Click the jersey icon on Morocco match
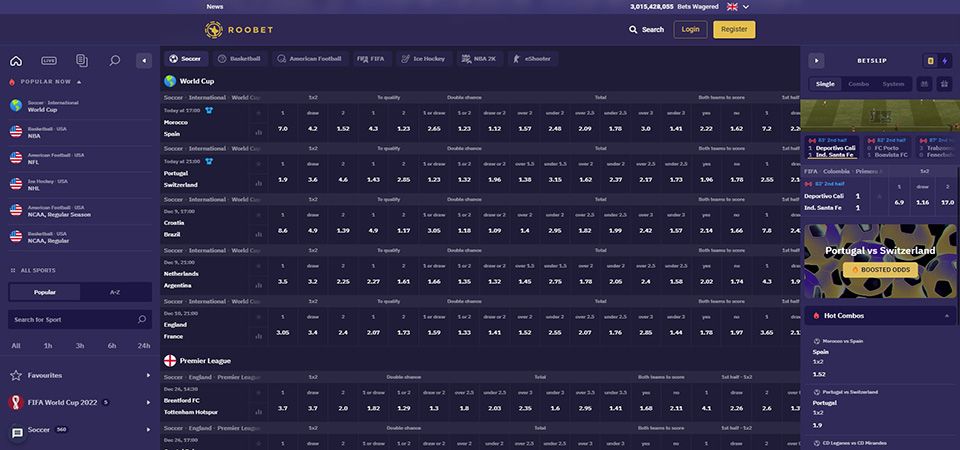This screenshot has width=960, height=450. coord(209,111)
